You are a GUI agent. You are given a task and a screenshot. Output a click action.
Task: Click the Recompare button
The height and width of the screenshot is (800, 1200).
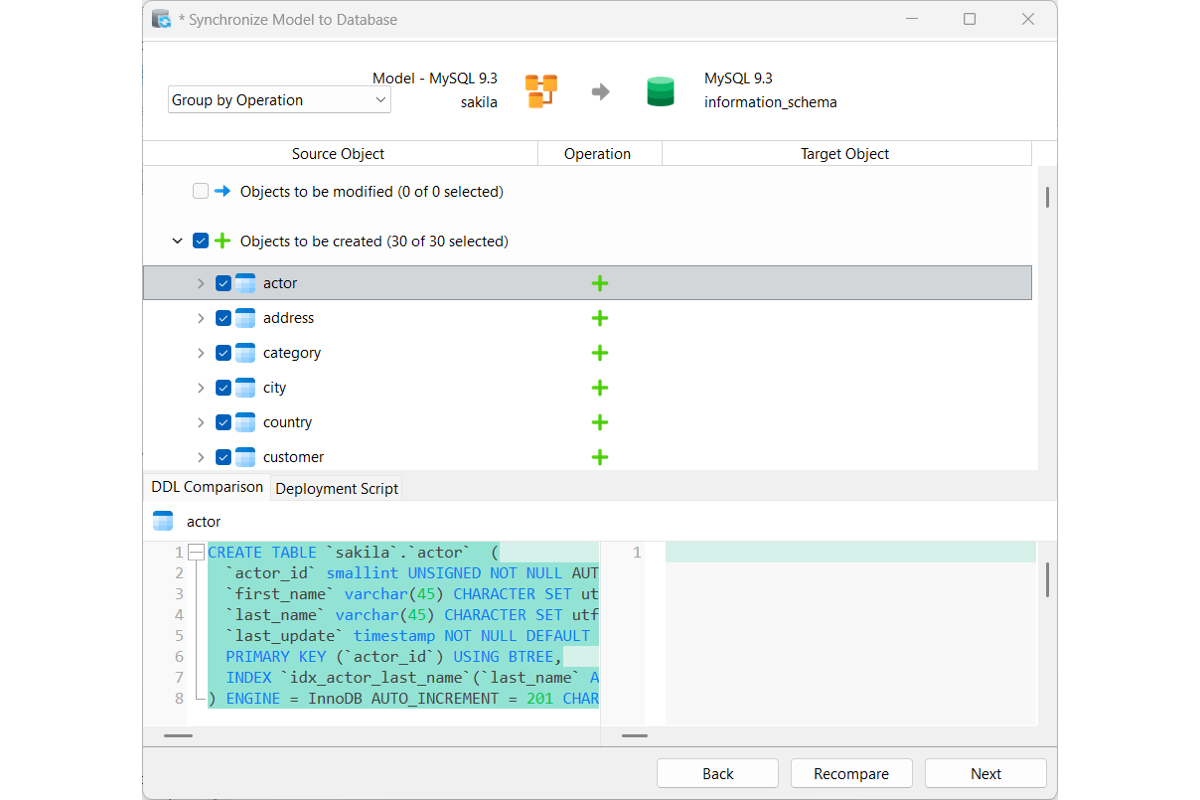coord(851,773)
